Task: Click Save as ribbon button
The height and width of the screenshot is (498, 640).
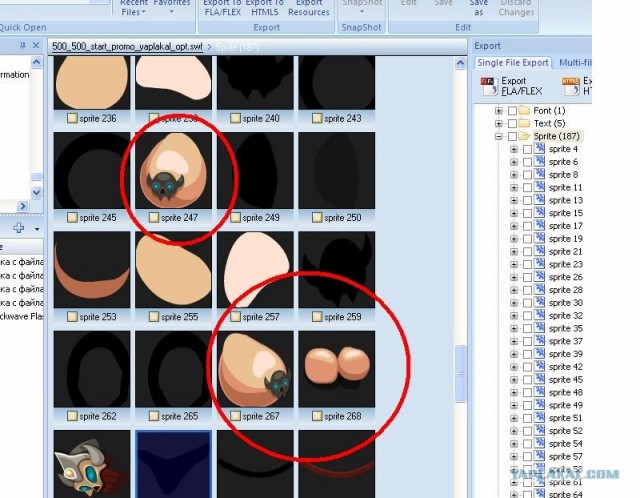Action: [x=478, y=7]
